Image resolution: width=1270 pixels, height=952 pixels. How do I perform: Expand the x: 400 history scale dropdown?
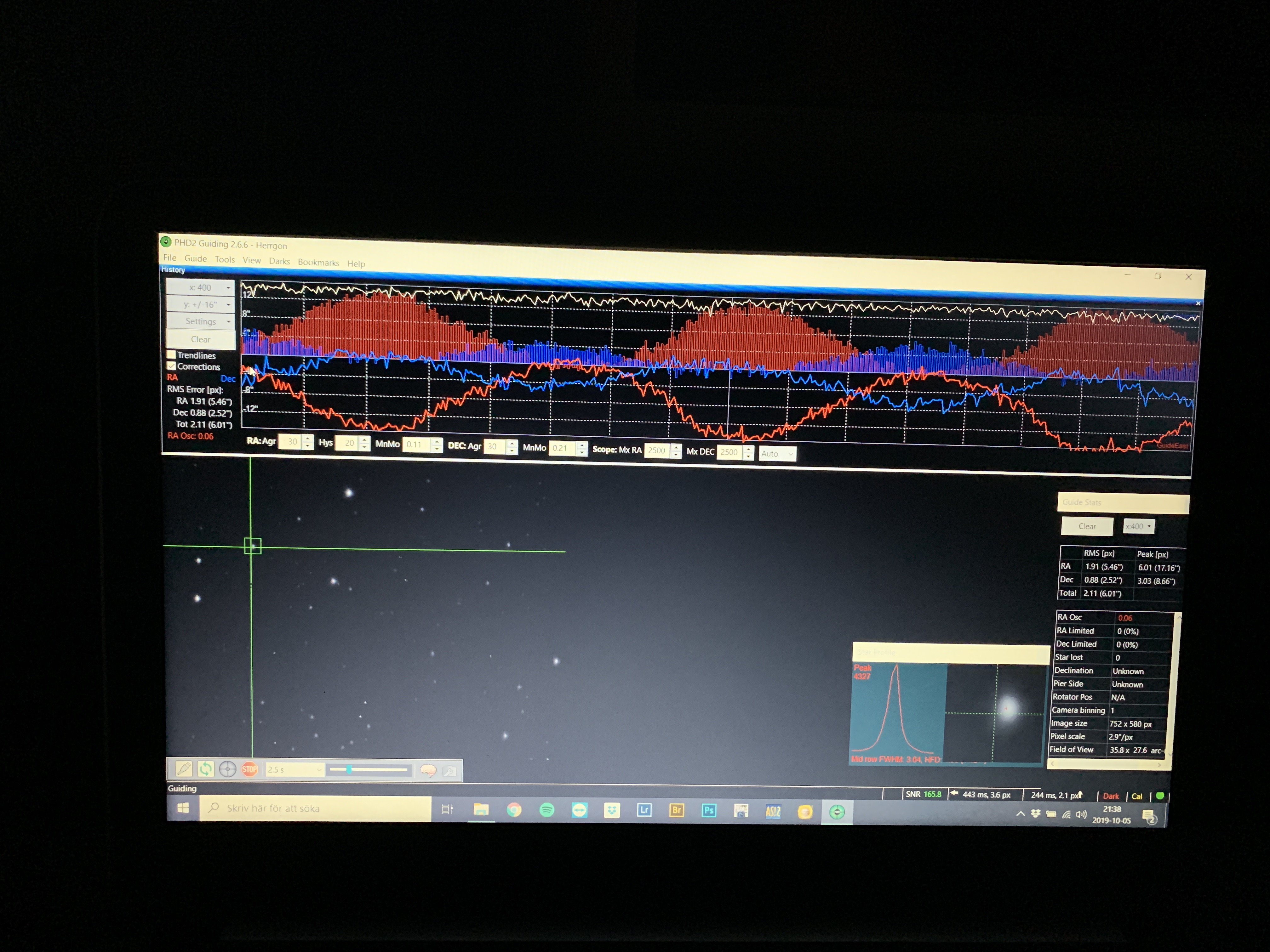tap(200, 287)
